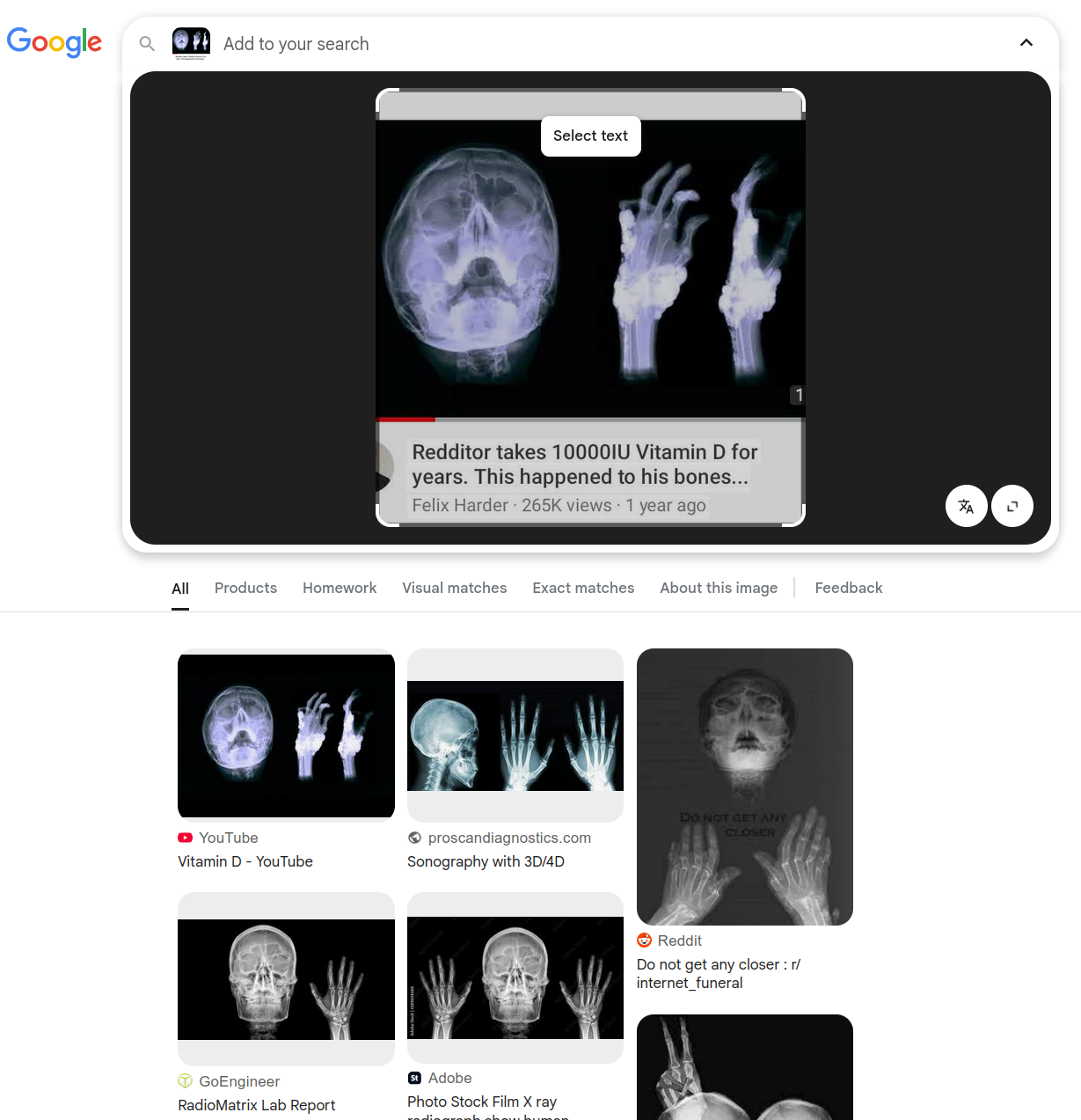1081x1120 pixels.
Task: Open the Visual matches tab
Action: point(455,588)
